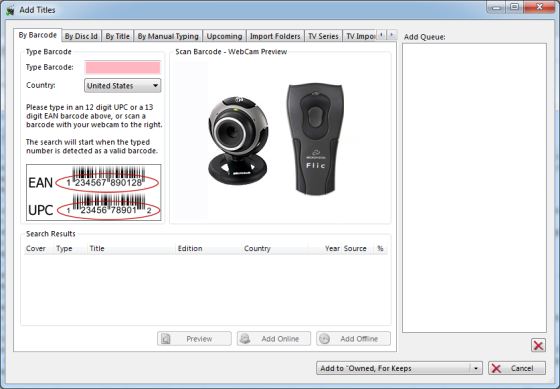Close the Add Titles window
This screenshot has height=389, width=560.
pos(539,7)
